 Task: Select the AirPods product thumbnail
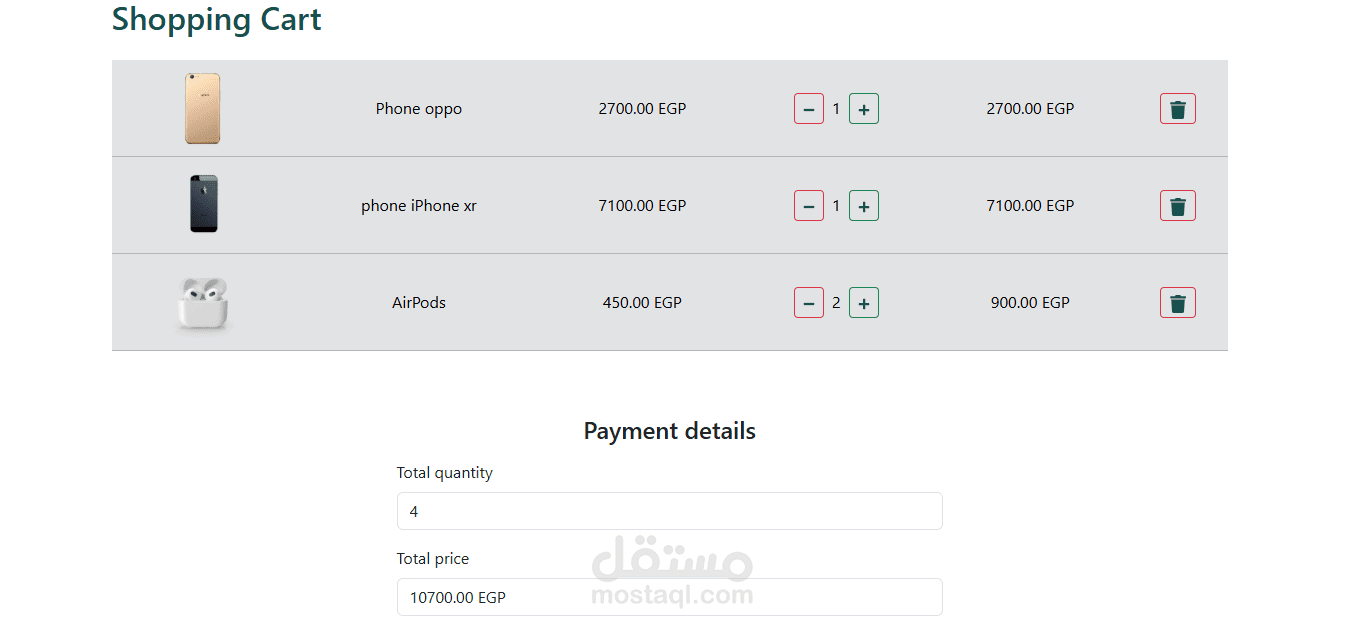click(203, 303)
